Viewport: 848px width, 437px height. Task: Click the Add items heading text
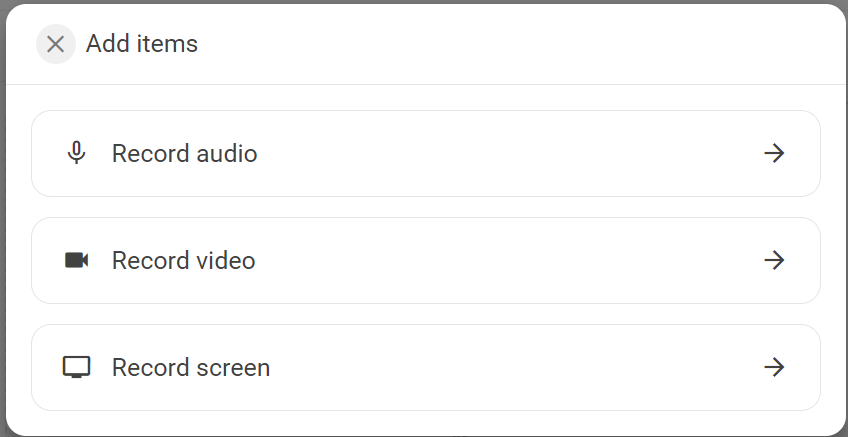(142, 44)
